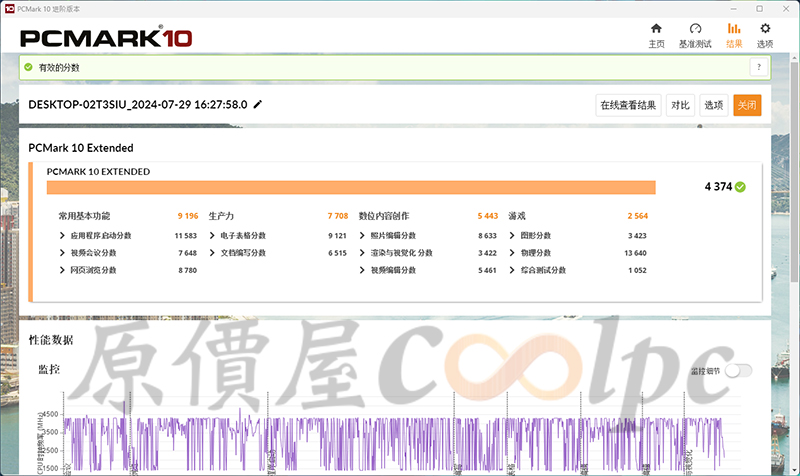Viewport: 800px width, 476px height.
Task: Click the question mark help icon
Action: 759,67
